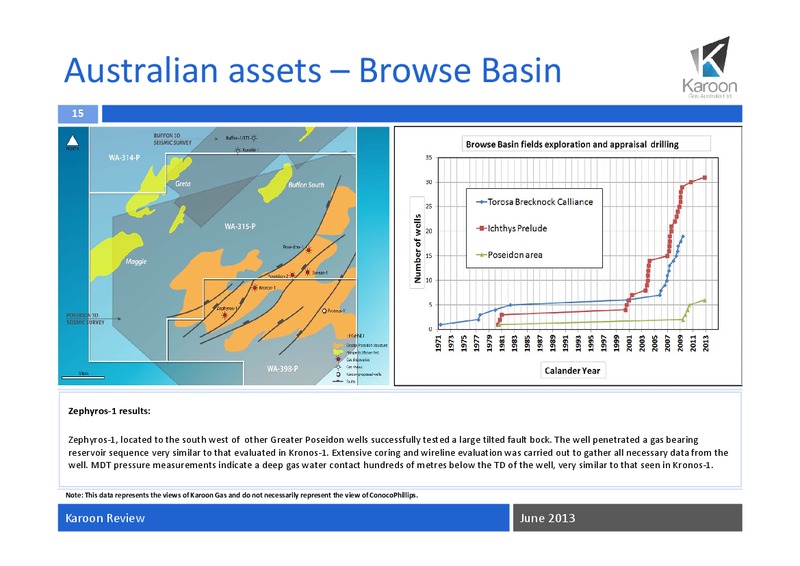
Task: Click the WA-398-P permit label
Action: click(x=282, y=368)
